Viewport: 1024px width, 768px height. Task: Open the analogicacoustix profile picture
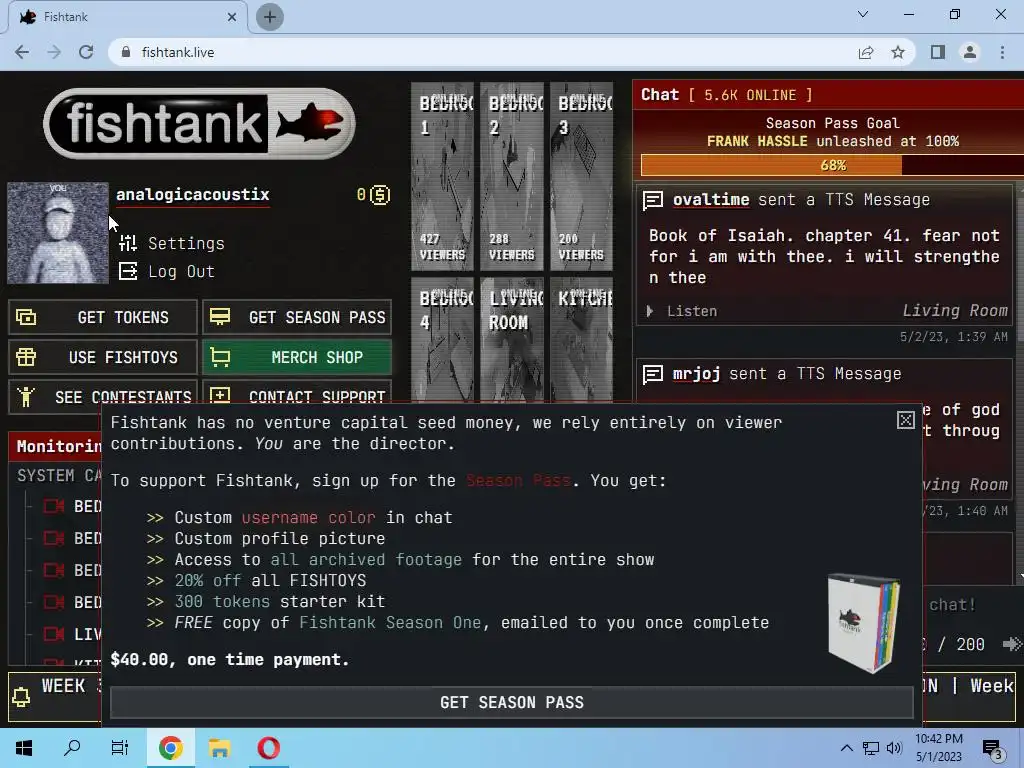pos(57,232)
